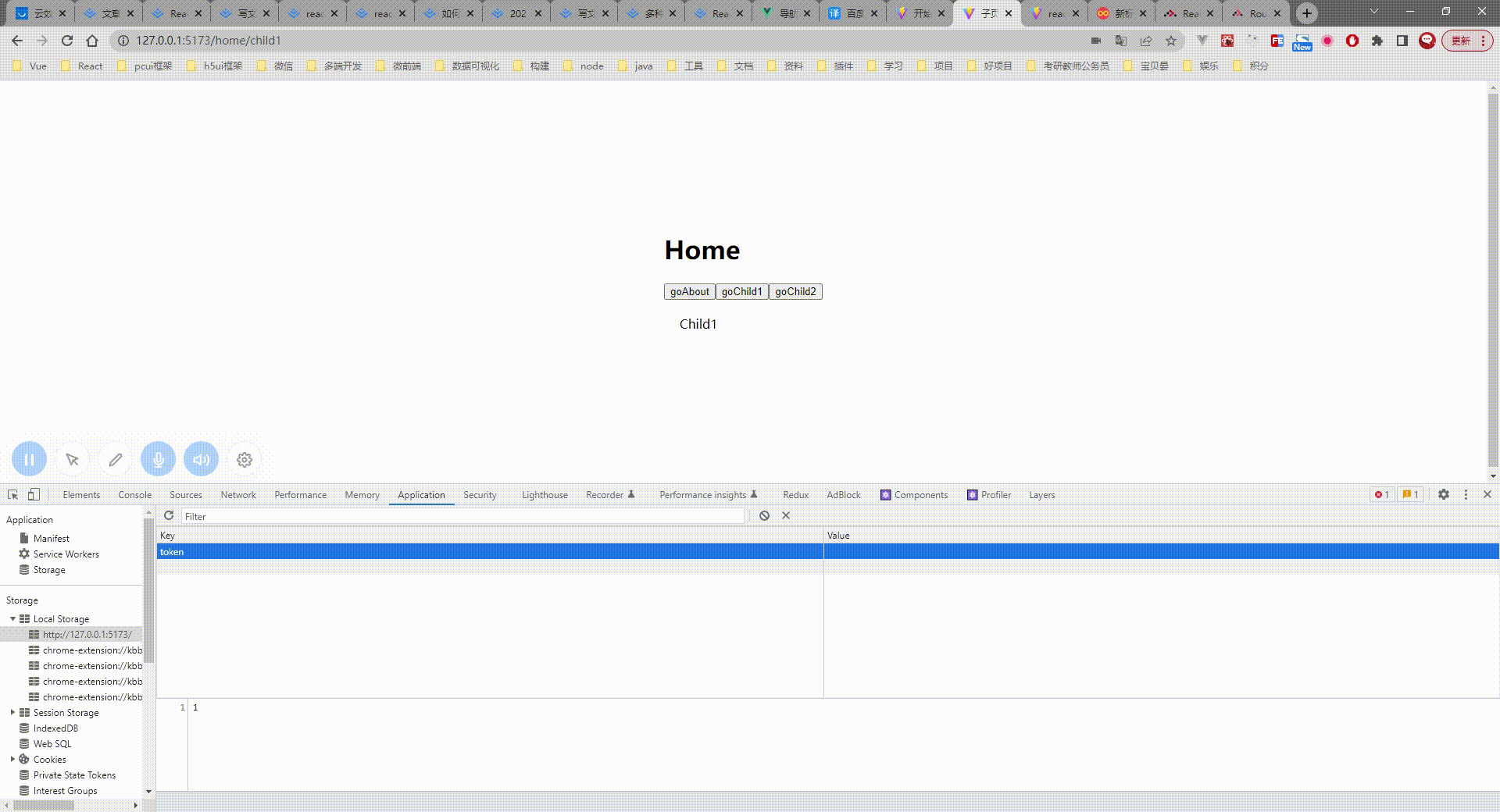Open the Extensions puzzle menu
Image resolution: width=1500 pixels, height=812 pixels.
pyautogui.click(x=1377, y=41)
